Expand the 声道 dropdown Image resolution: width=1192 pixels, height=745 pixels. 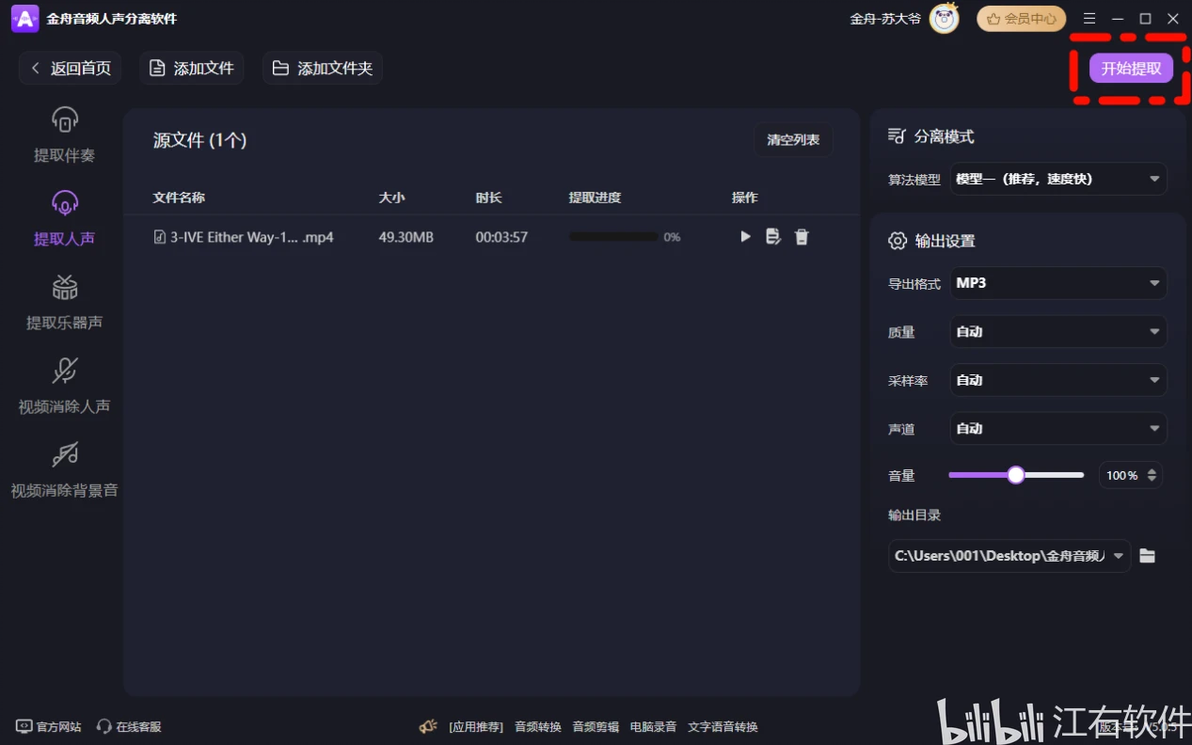pyautogui.click(x=1058, y=429)
